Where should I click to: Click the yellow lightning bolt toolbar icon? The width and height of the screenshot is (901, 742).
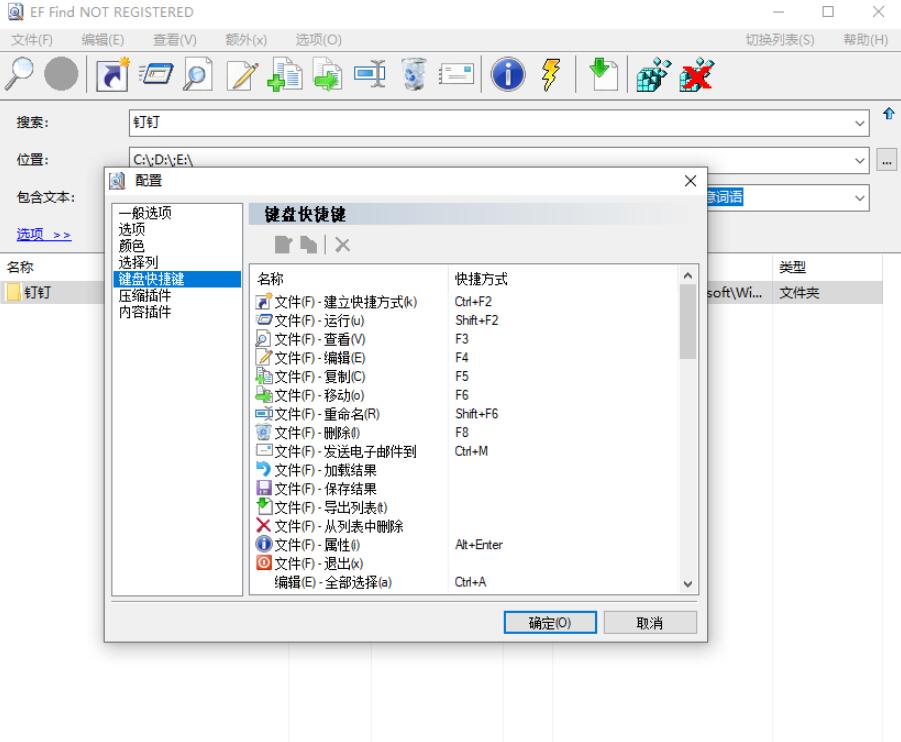click(x=550, y=74)
